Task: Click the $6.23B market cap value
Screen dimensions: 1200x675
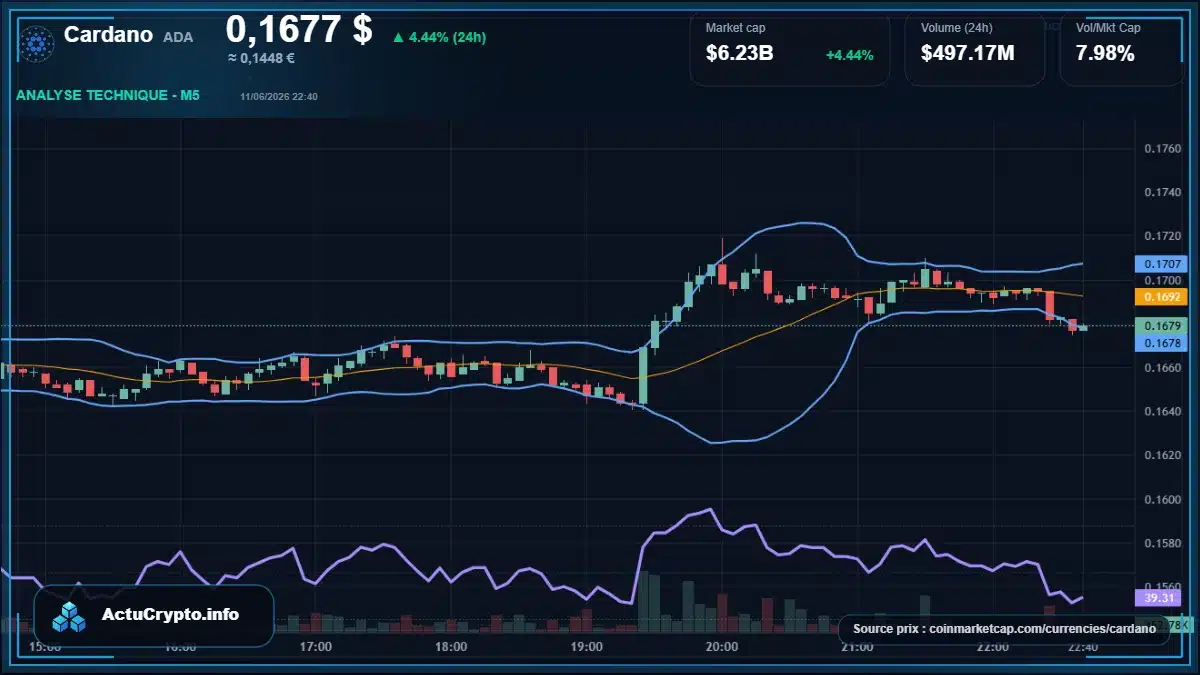Action: point(739,53)
